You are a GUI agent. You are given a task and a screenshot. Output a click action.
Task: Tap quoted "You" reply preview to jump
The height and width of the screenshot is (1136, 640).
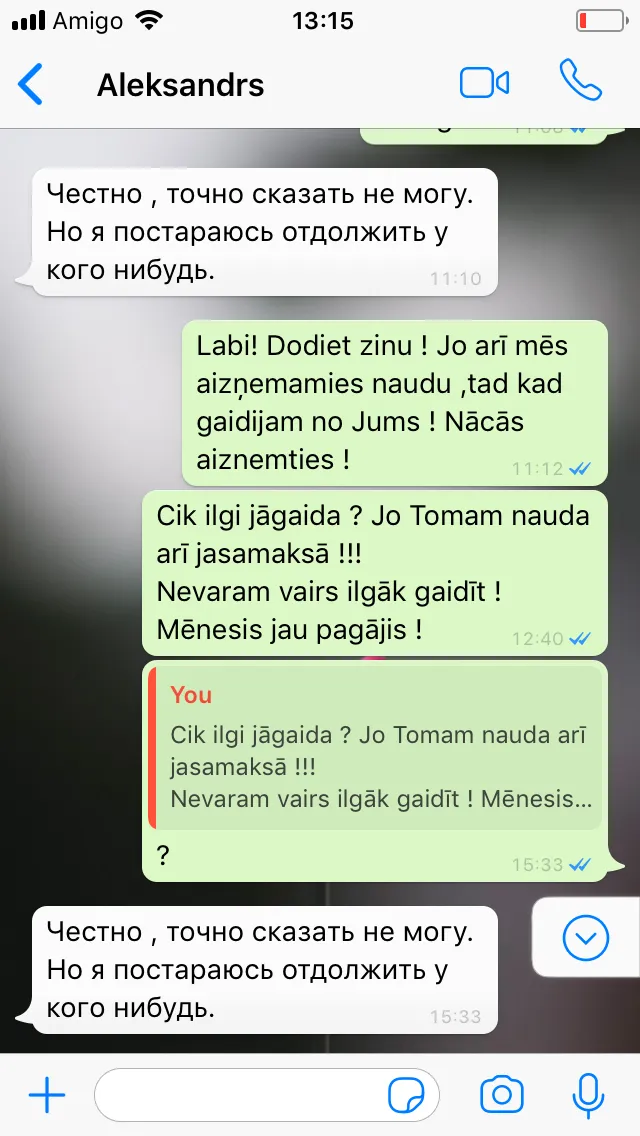coord(375,748)
